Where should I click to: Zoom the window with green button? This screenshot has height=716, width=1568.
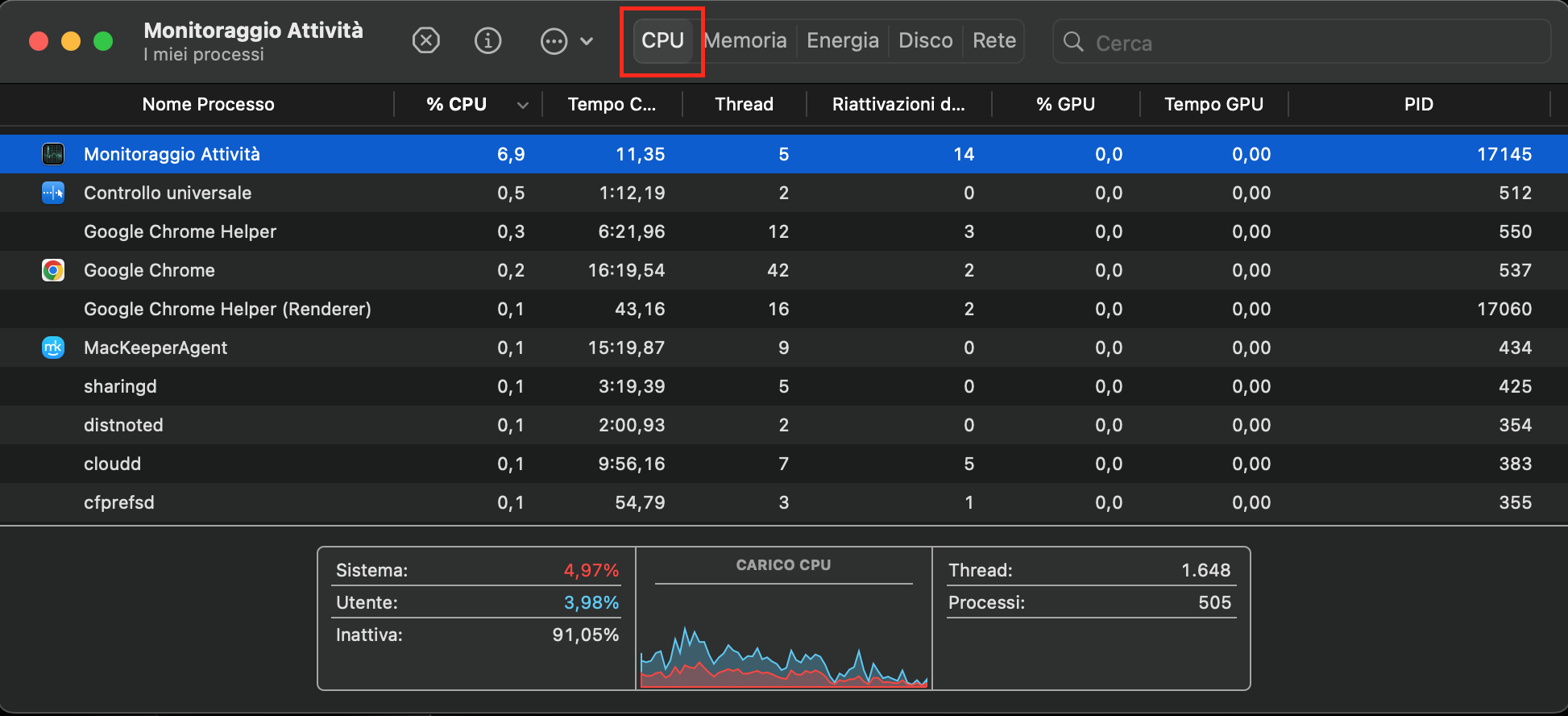tap(103, 41)
